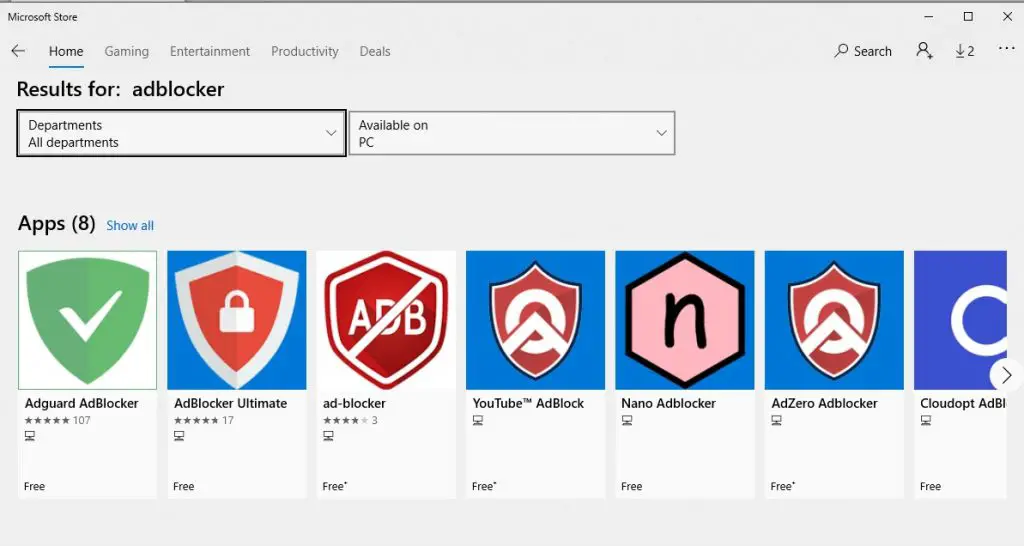
Task: Click the Free price under Nano Adblocker
Action: (x=632, y=487)
